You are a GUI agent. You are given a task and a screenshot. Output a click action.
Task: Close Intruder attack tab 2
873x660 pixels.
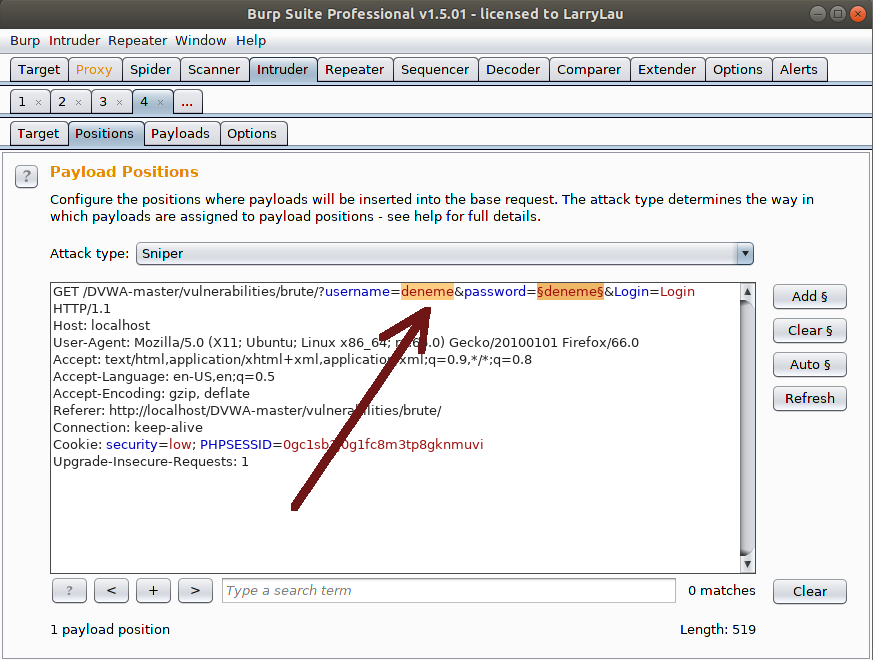79,102
